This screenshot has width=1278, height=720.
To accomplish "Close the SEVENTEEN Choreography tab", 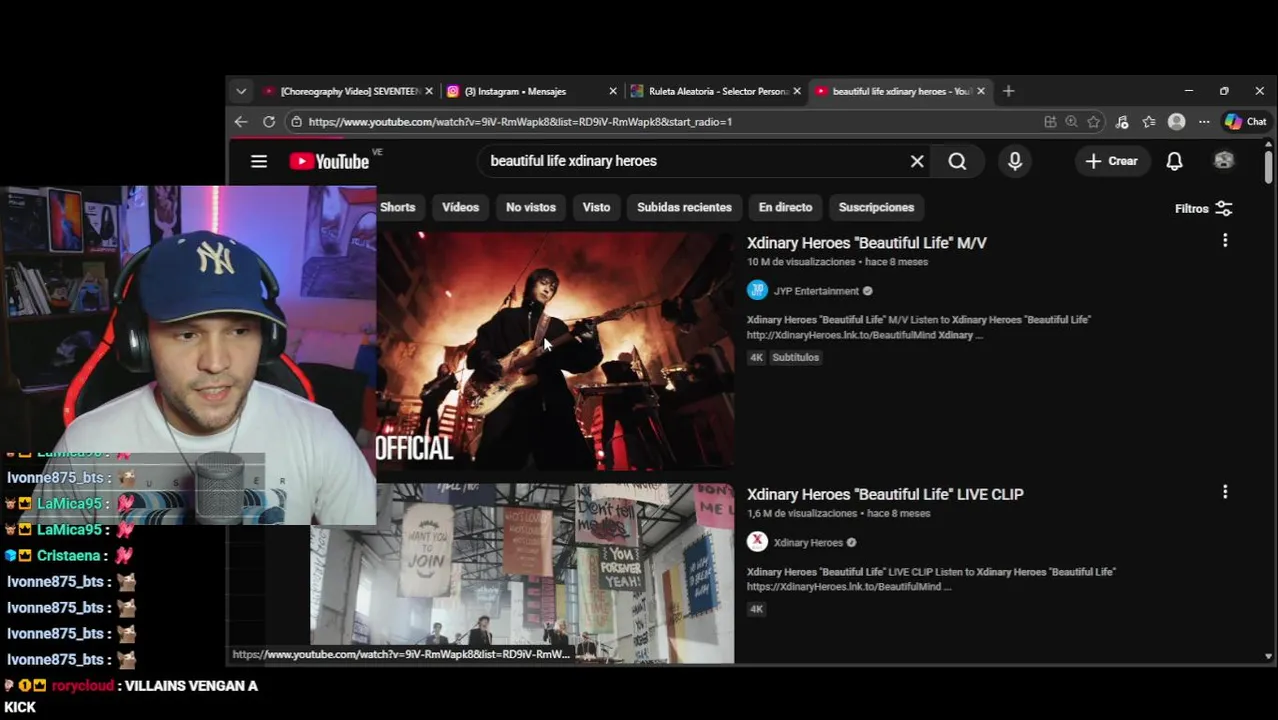I will pyautogui.click(x=429, y=91).
